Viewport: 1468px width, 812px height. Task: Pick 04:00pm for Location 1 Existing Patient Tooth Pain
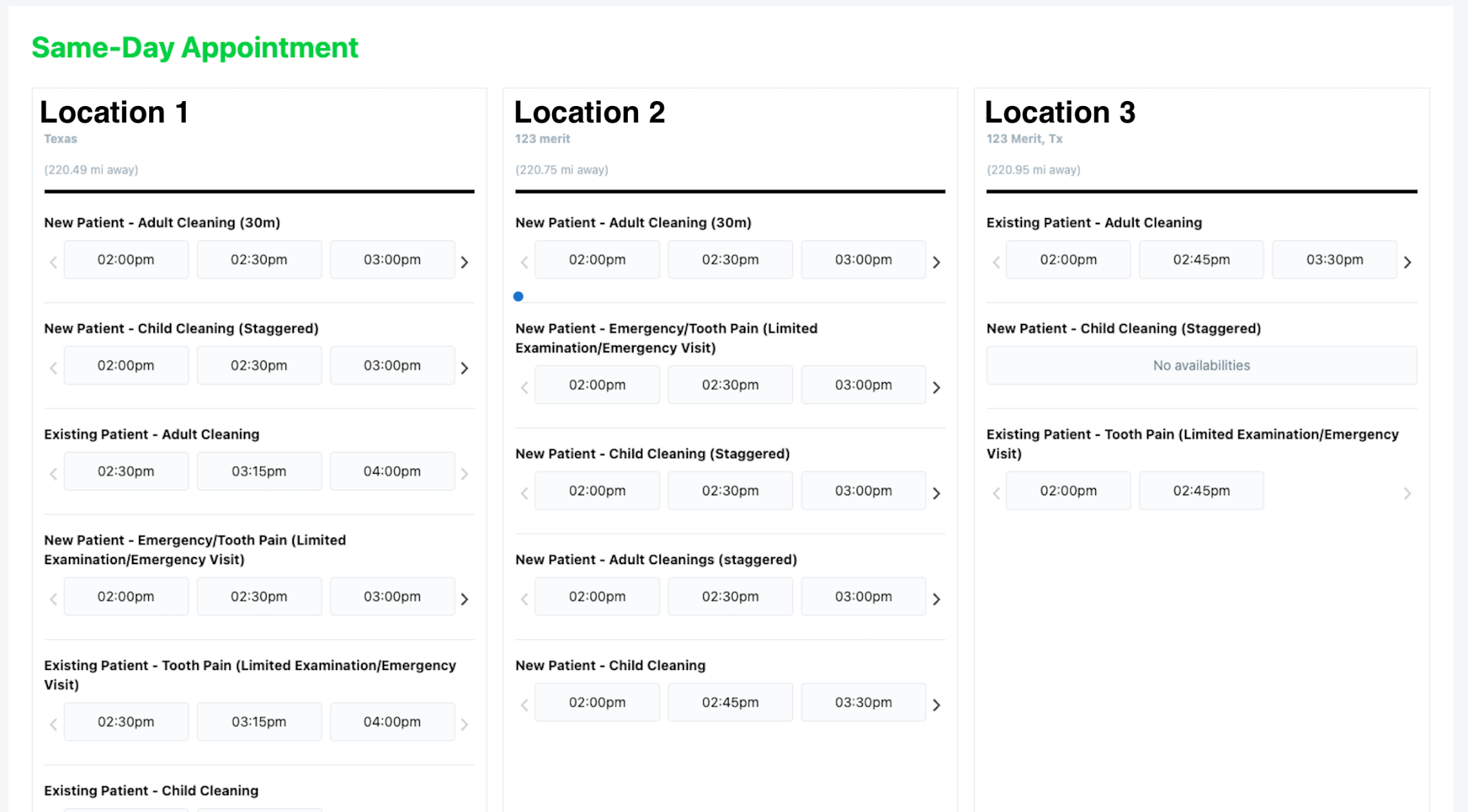392,722
